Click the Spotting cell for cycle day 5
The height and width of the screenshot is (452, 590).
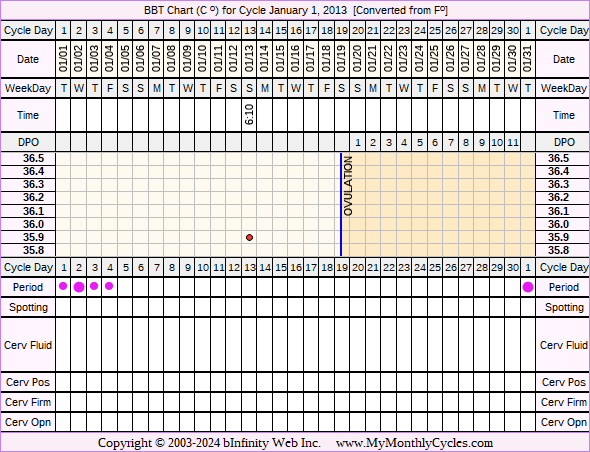click(x=125, y=307)
